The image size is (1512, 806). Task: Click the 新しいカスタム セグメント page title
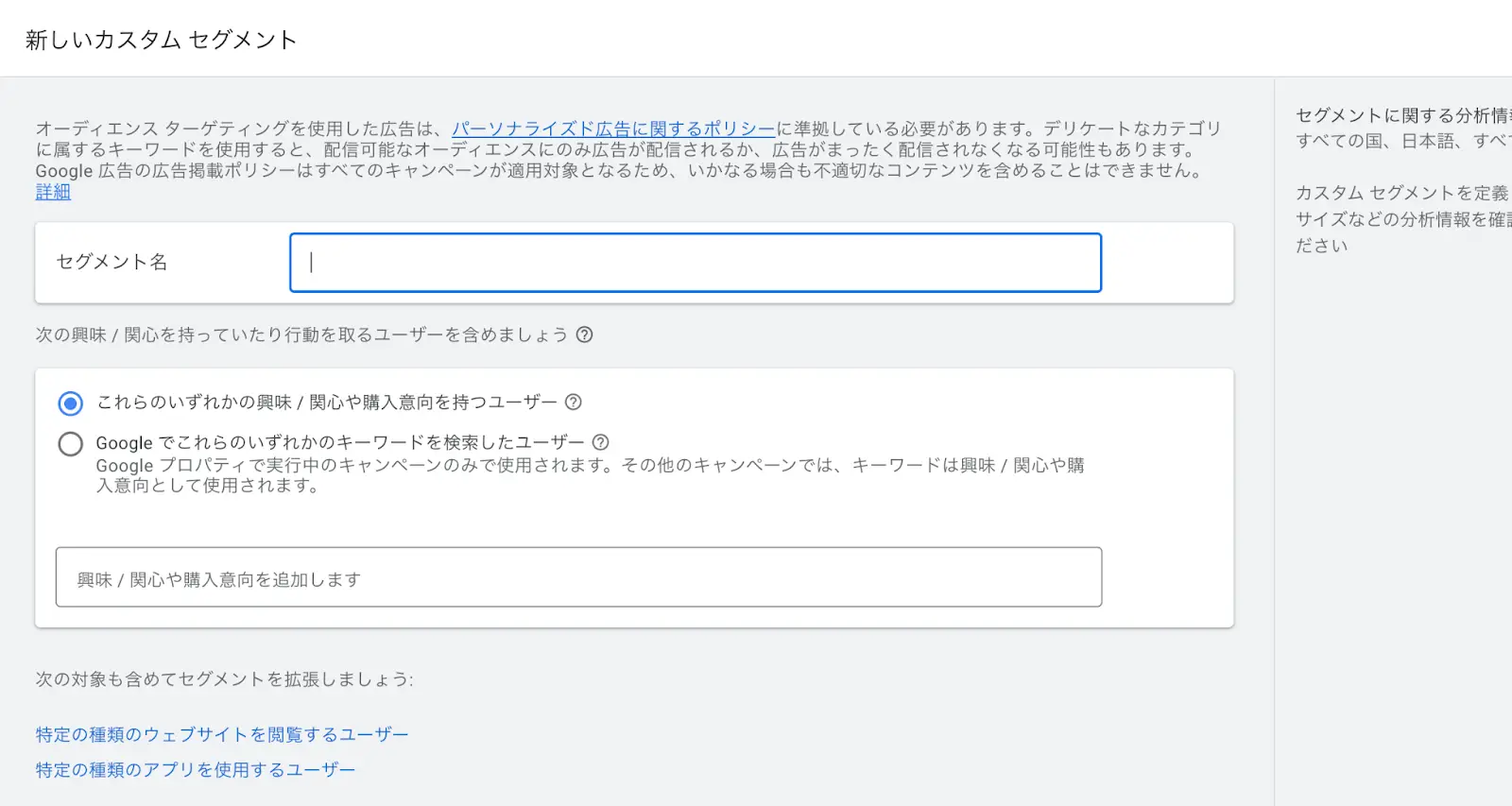pyautogui.click(x=162, y=40)
